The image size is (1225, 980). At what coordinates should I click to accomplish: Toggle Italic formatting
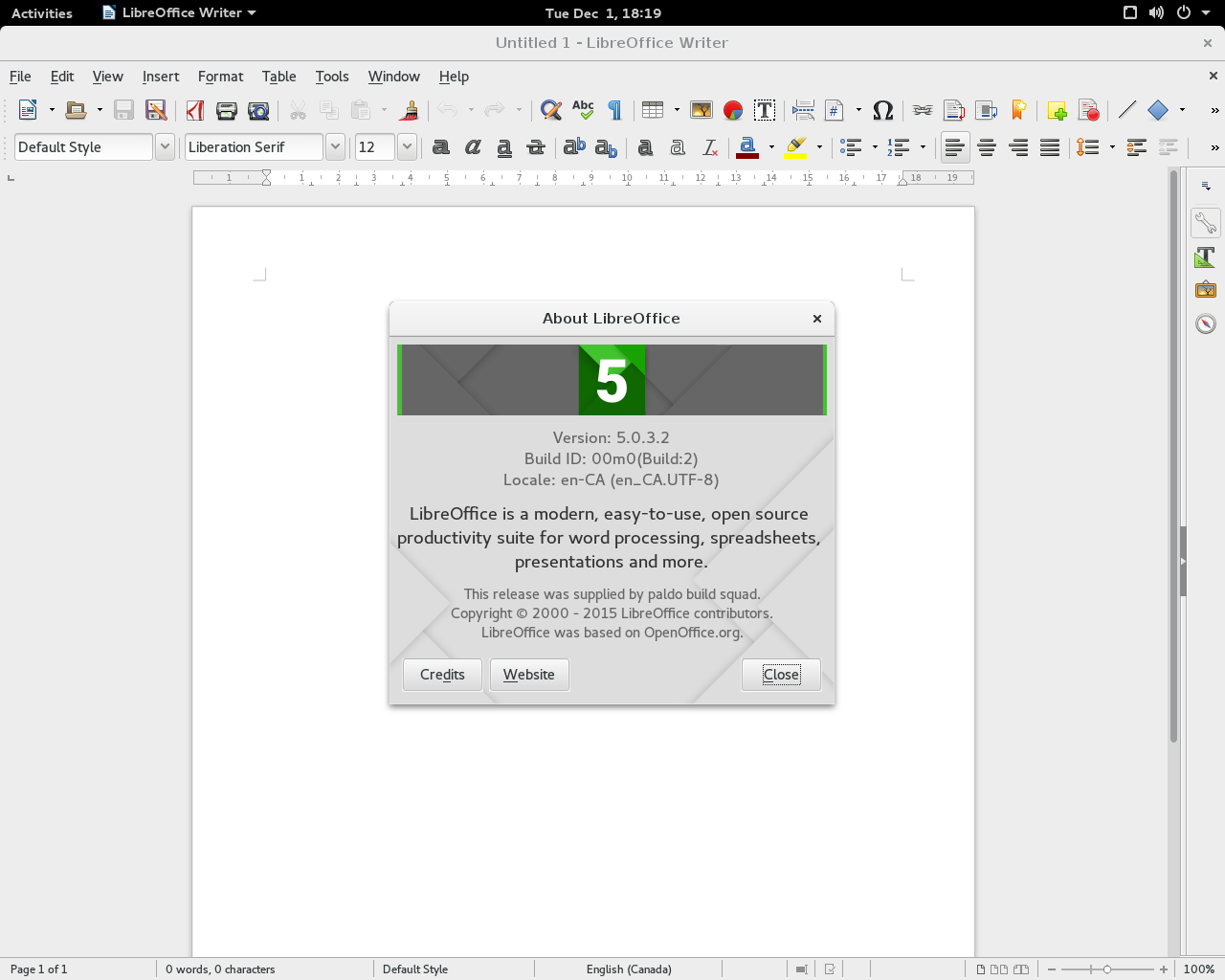[x=473, y=147]
